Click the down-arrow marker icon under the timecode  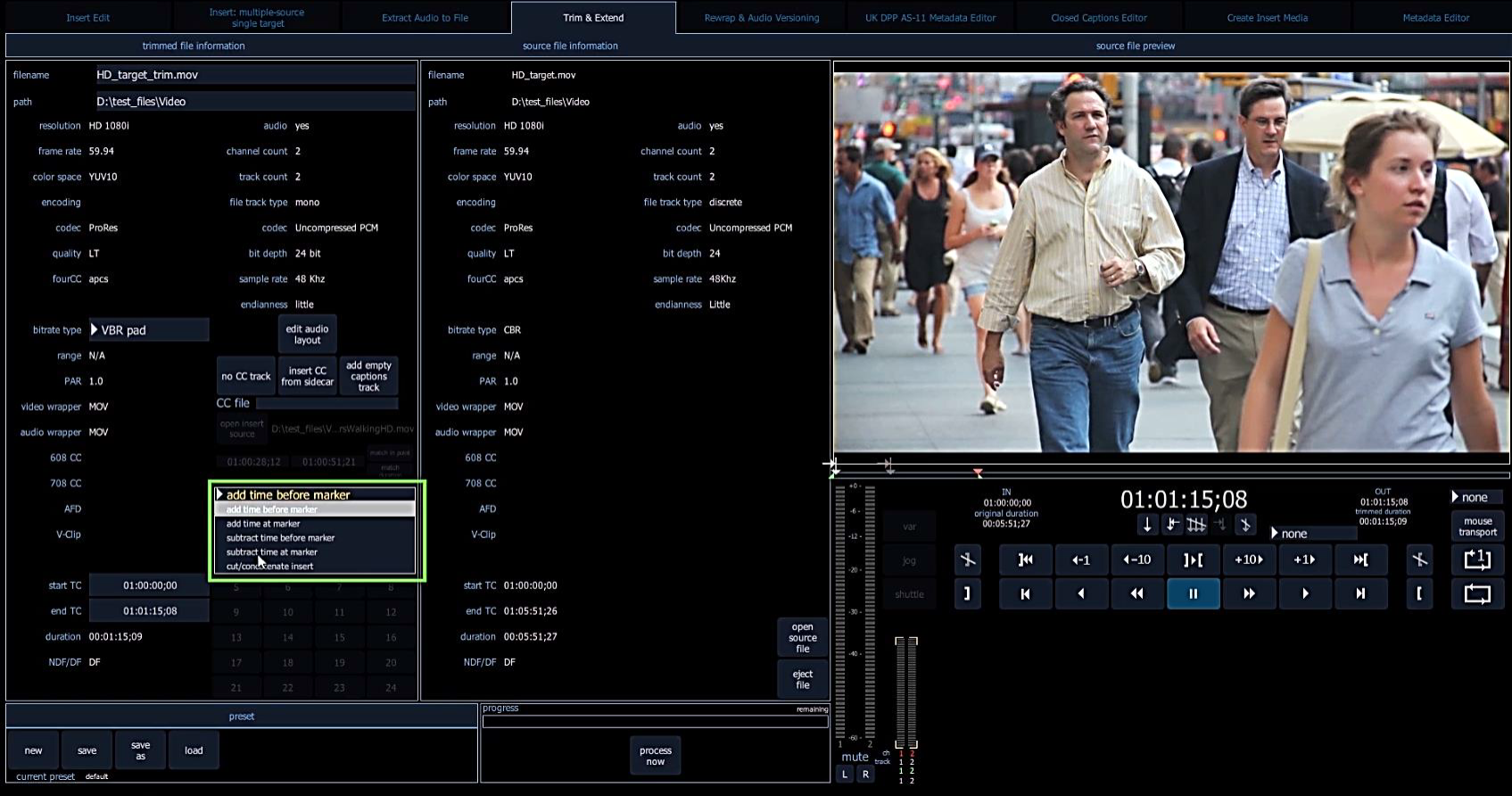pyautogui.click(x=1148, y=524)
